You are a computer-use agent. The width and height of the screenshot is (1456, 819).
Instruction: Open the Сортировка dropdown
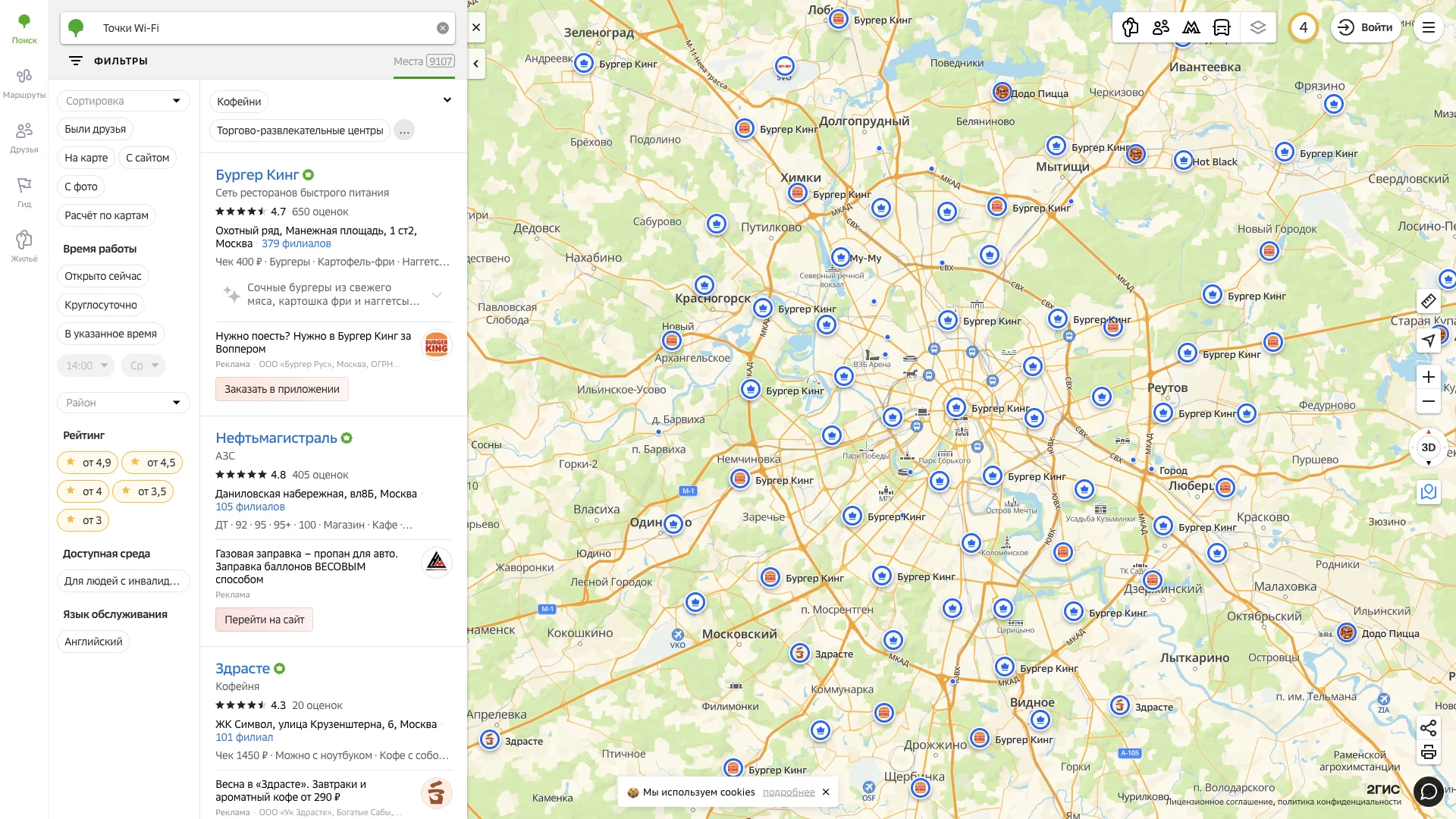[123, 101]
